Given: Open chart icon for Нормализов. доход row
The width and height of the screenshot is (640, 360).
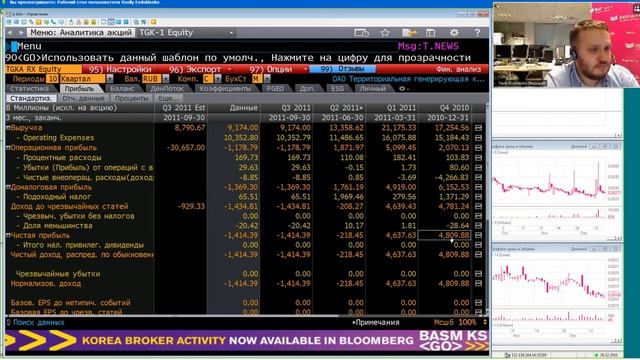Looking at the screenshot, I should pyautogui.click(x=479, y=284).
